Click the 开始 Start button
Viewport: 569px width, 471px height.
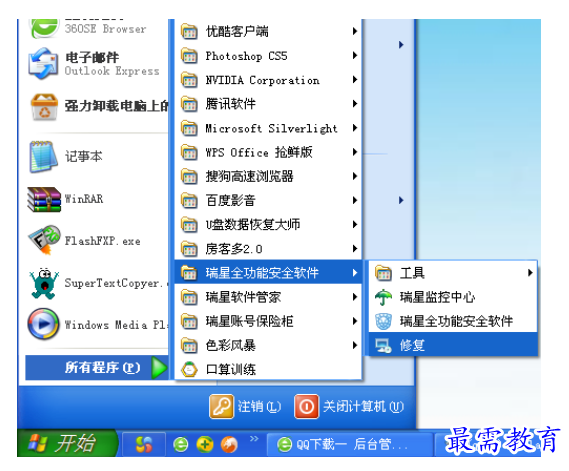67,443
